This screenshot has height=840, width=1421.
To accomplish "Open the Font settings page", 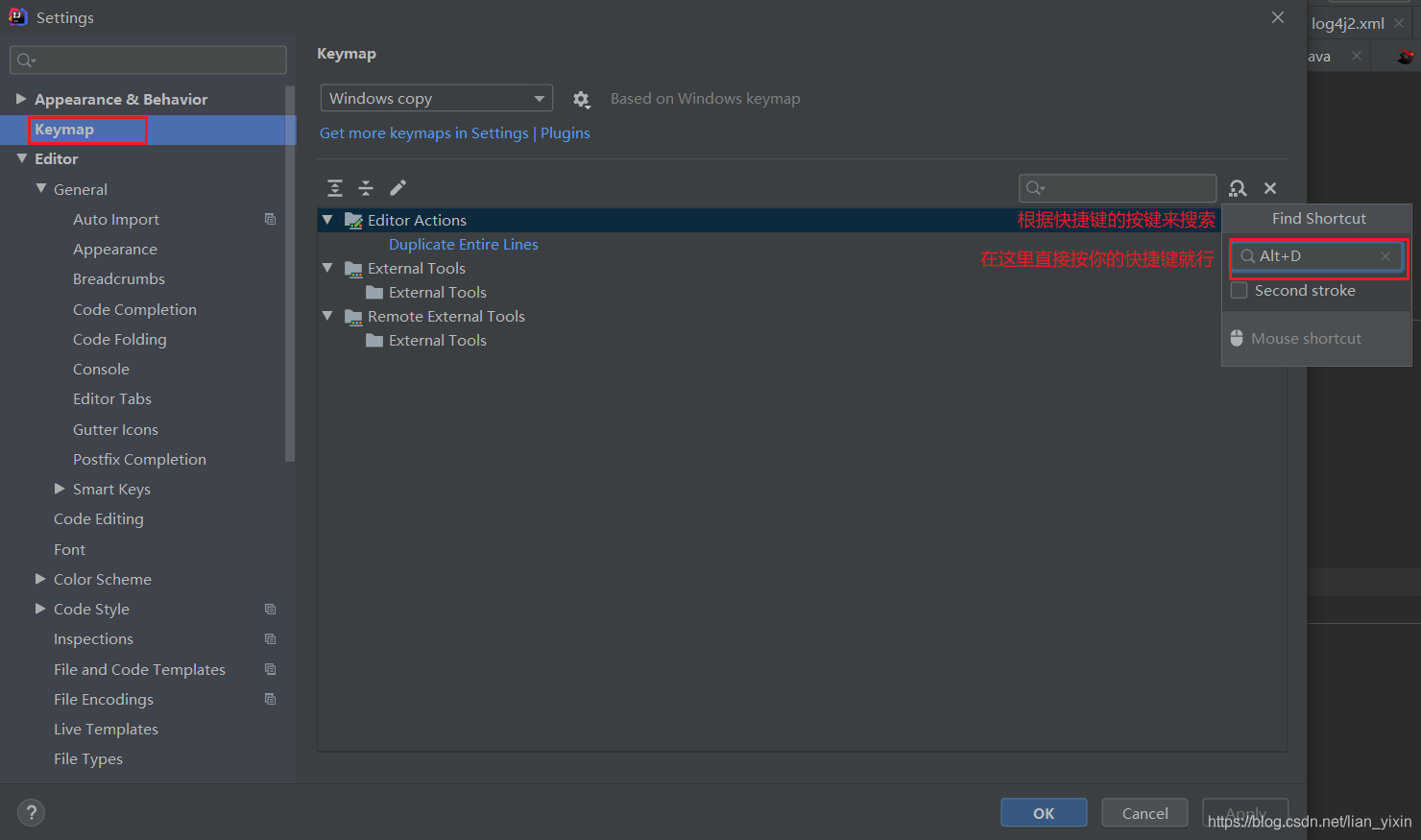I will (69, 549).
